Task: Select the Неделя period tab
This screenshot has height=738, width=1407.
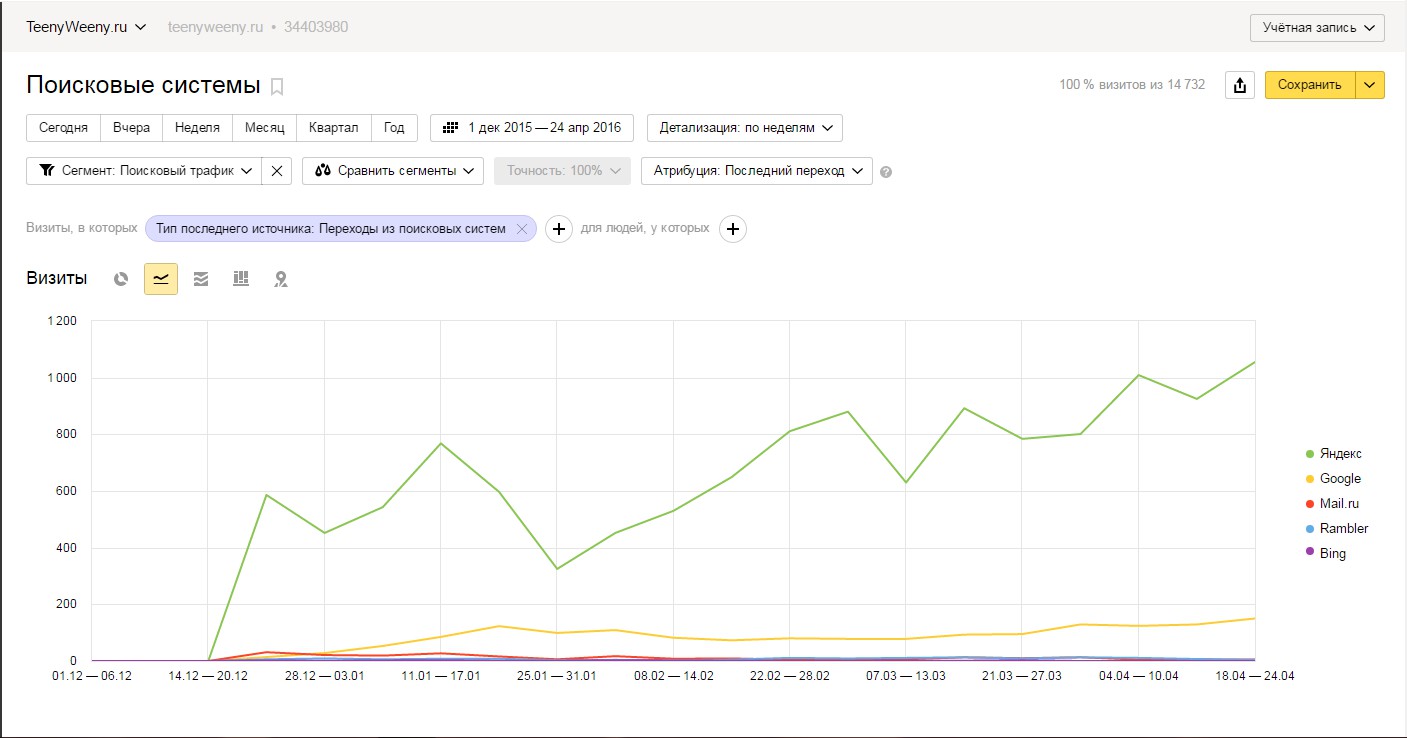Action: (197, 128)
